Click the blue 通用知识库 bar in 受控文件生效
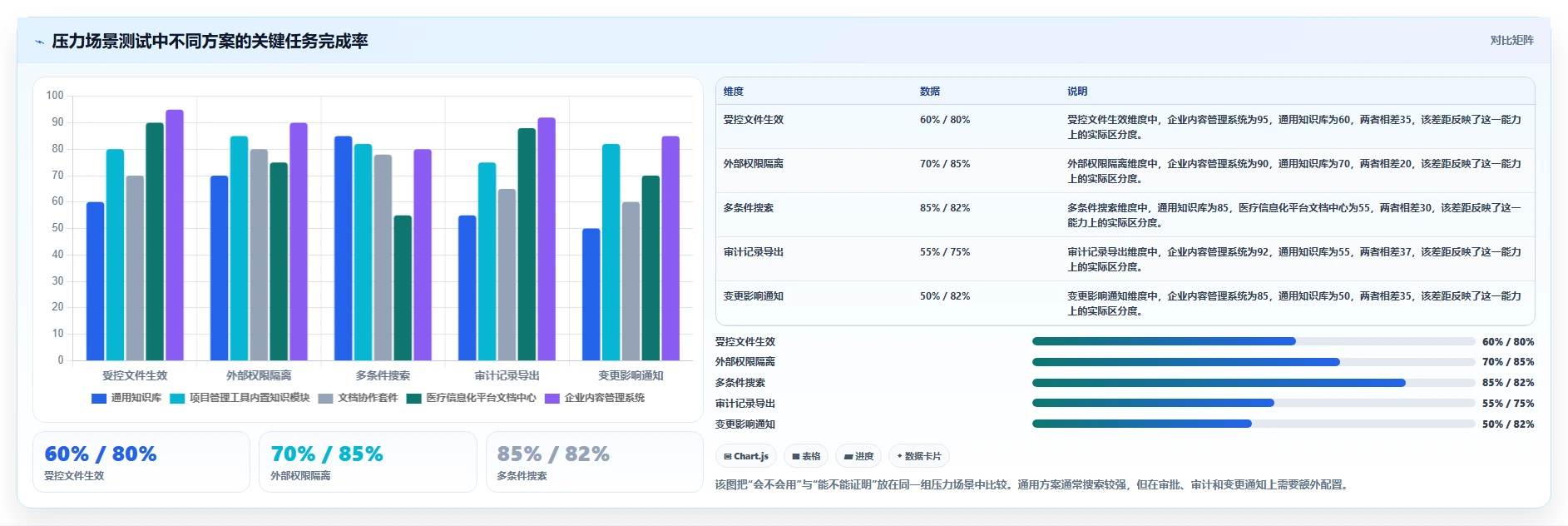The height and width of the screenshot is (526, 1568). coord(96,281)
